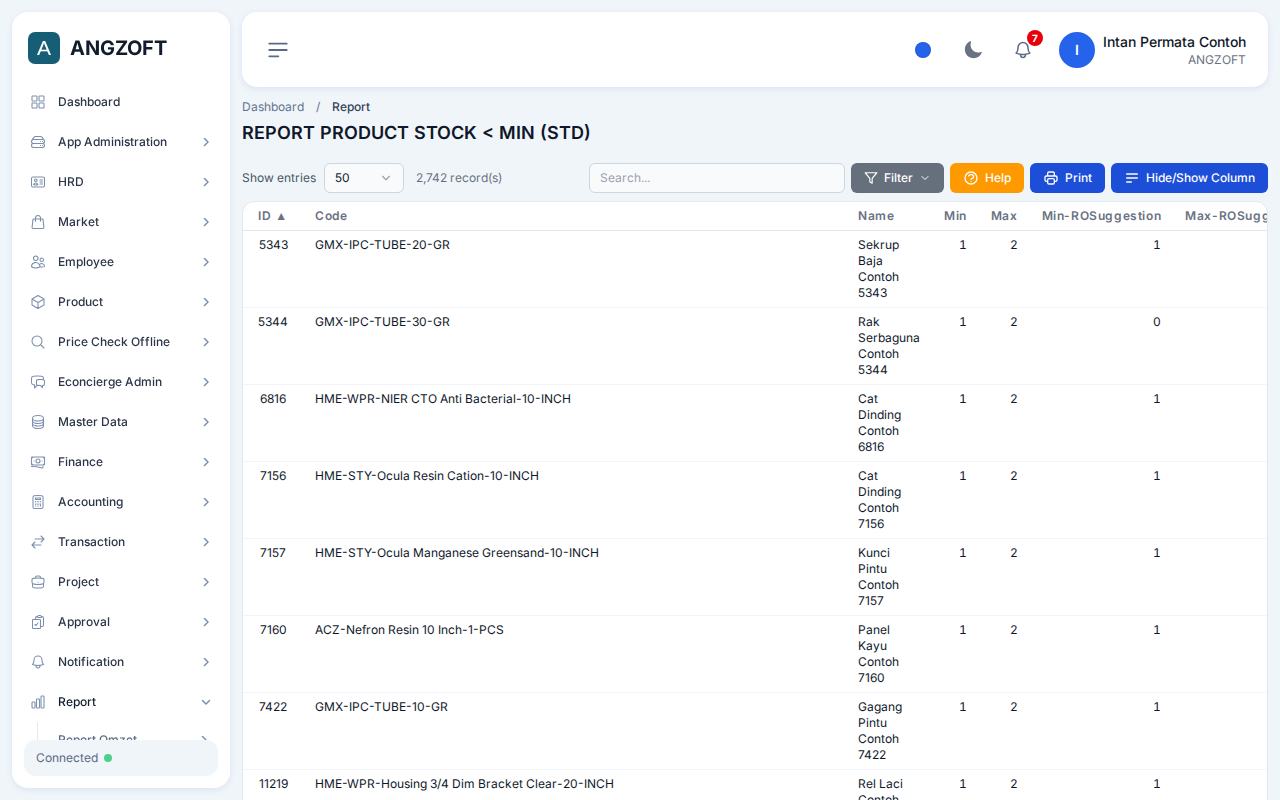This screenshot has height=800, width=1280.
Task: Collapse the Report menu chevron
Action: (206, 702)
